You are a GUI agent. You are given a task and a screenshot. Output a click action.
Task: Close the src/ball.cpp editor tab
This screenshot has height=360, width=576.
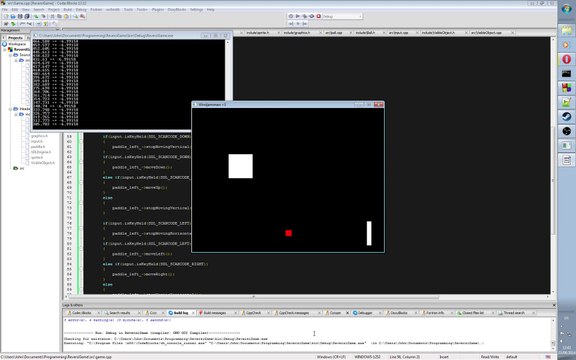coord(351,33)
